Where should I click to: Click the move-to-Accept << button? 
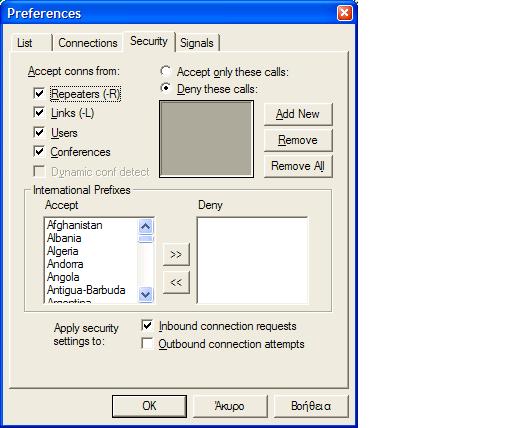coord(176,283)
